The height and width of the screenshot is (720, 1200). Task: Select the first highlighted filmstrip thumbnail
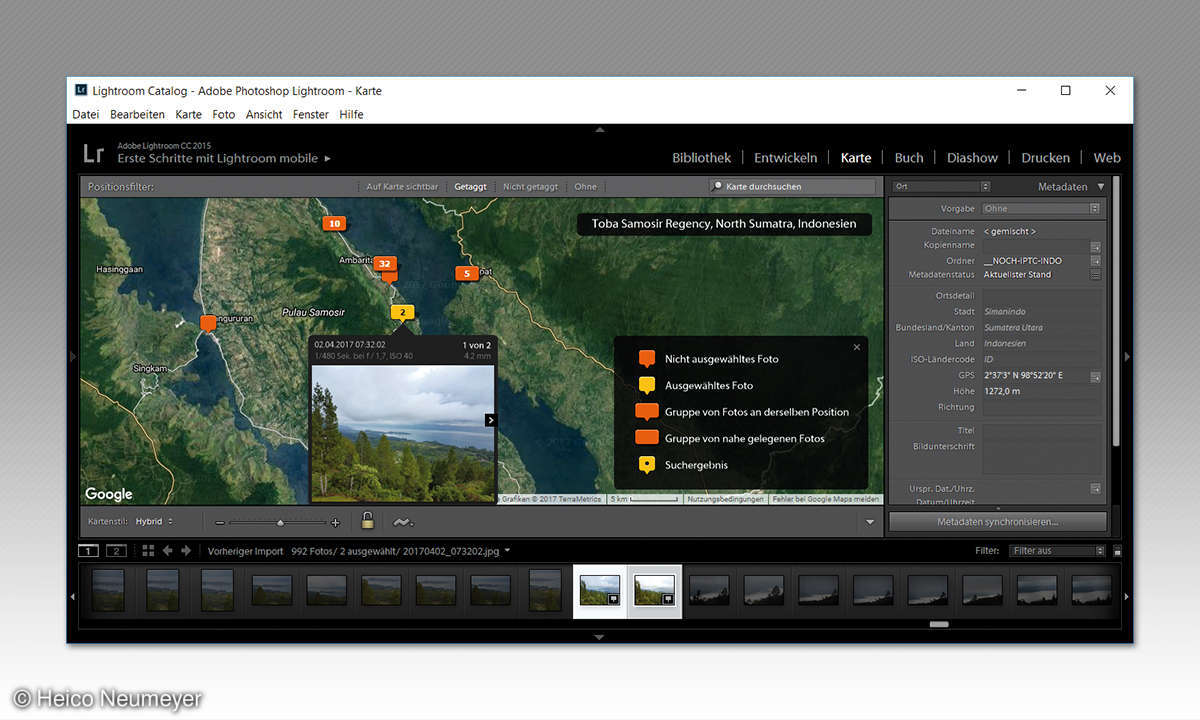(600, 590)
